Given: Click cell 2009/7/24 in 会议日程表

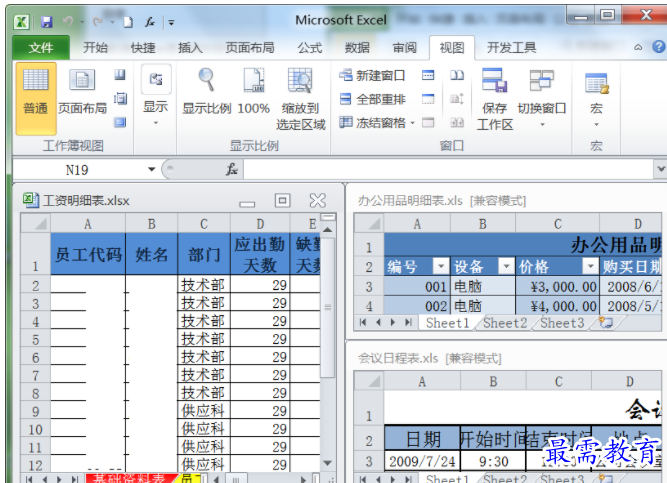Looking at the screenshot, I should 422,461.
